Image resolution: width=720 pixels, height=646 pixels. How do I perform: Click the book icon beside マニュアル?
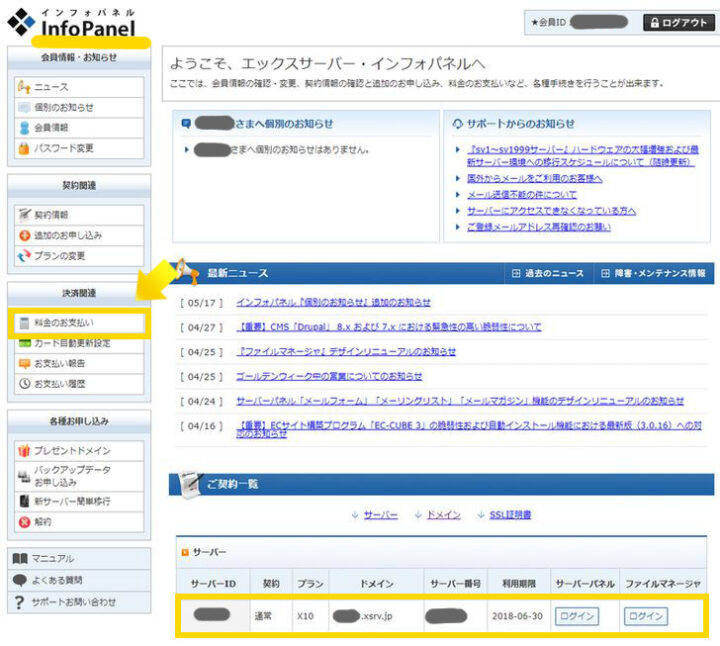pos(20,558)
